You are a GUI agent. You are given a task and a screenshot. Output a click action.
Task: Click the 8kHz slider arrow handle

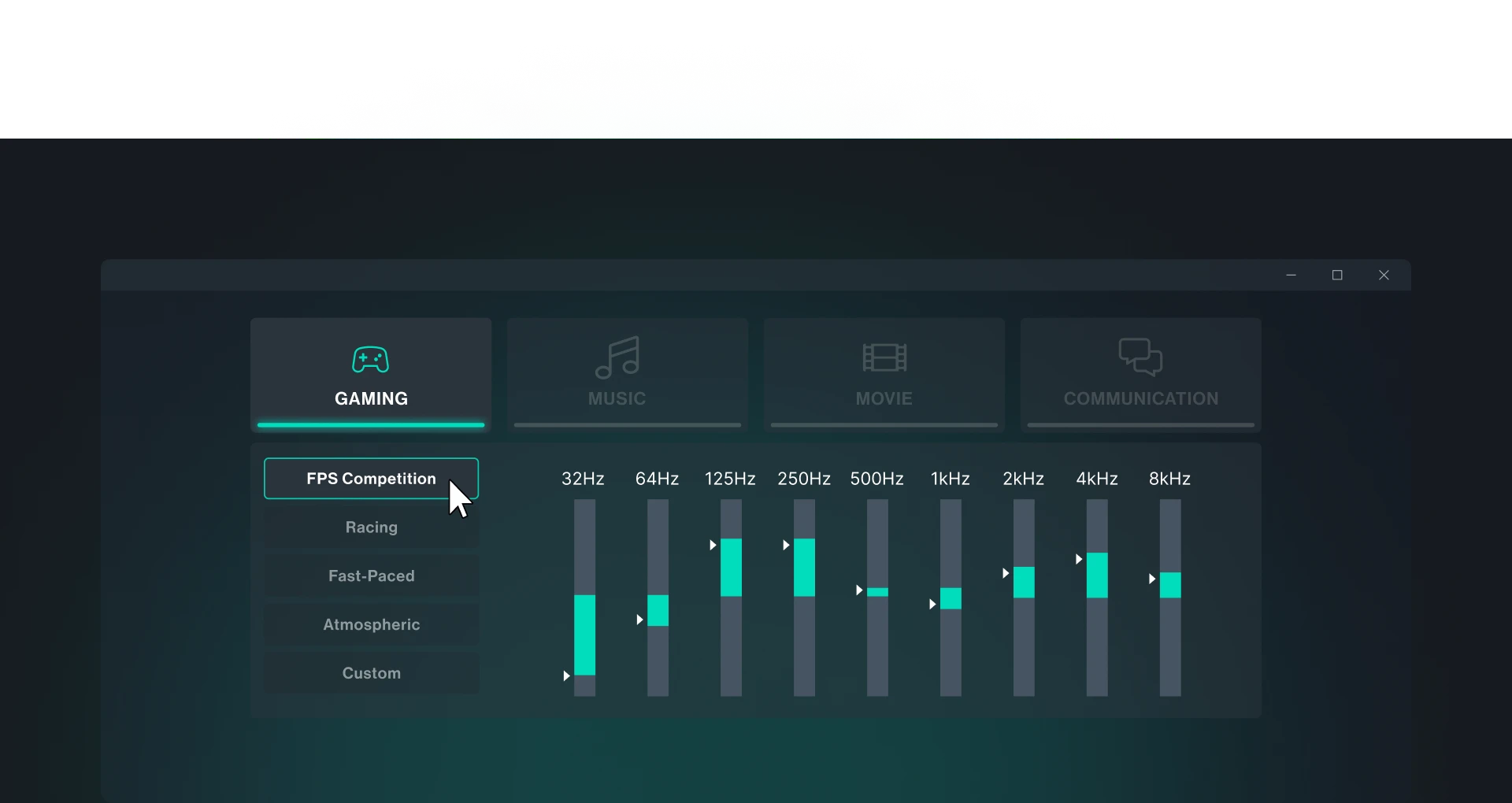click(1152, 579)
